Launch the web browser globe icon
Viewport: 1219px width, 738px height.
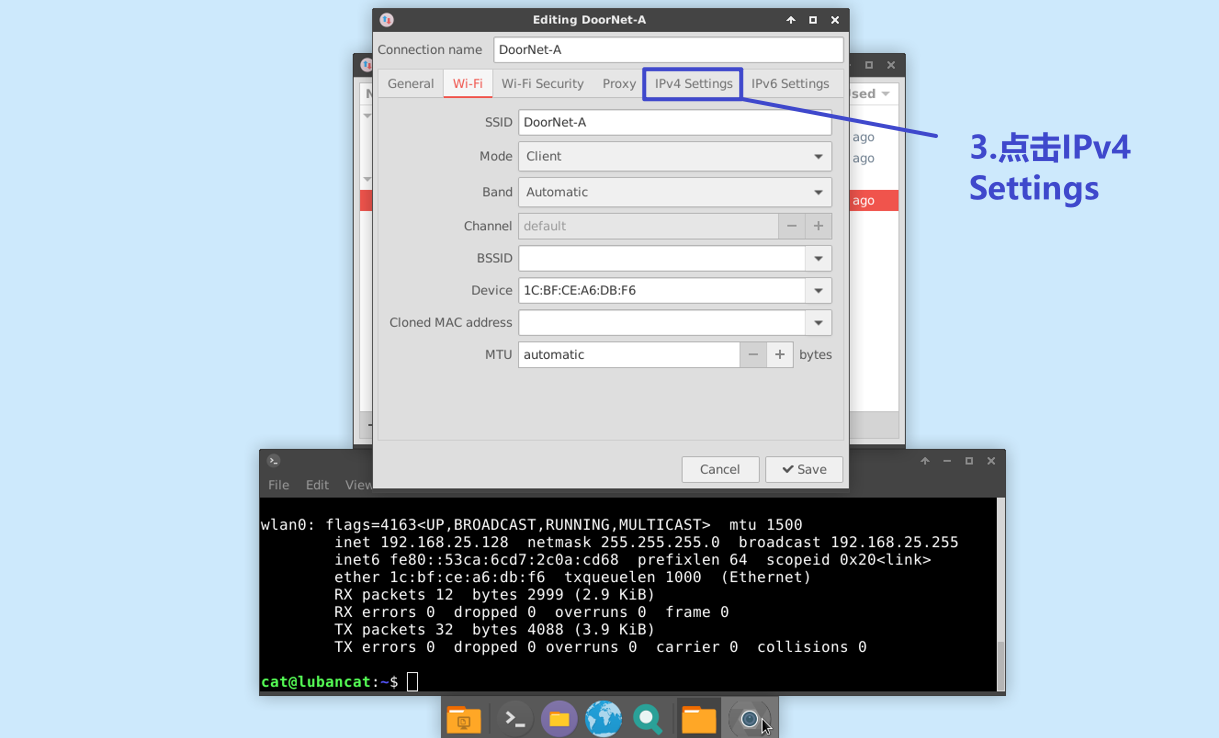point(604,718)
